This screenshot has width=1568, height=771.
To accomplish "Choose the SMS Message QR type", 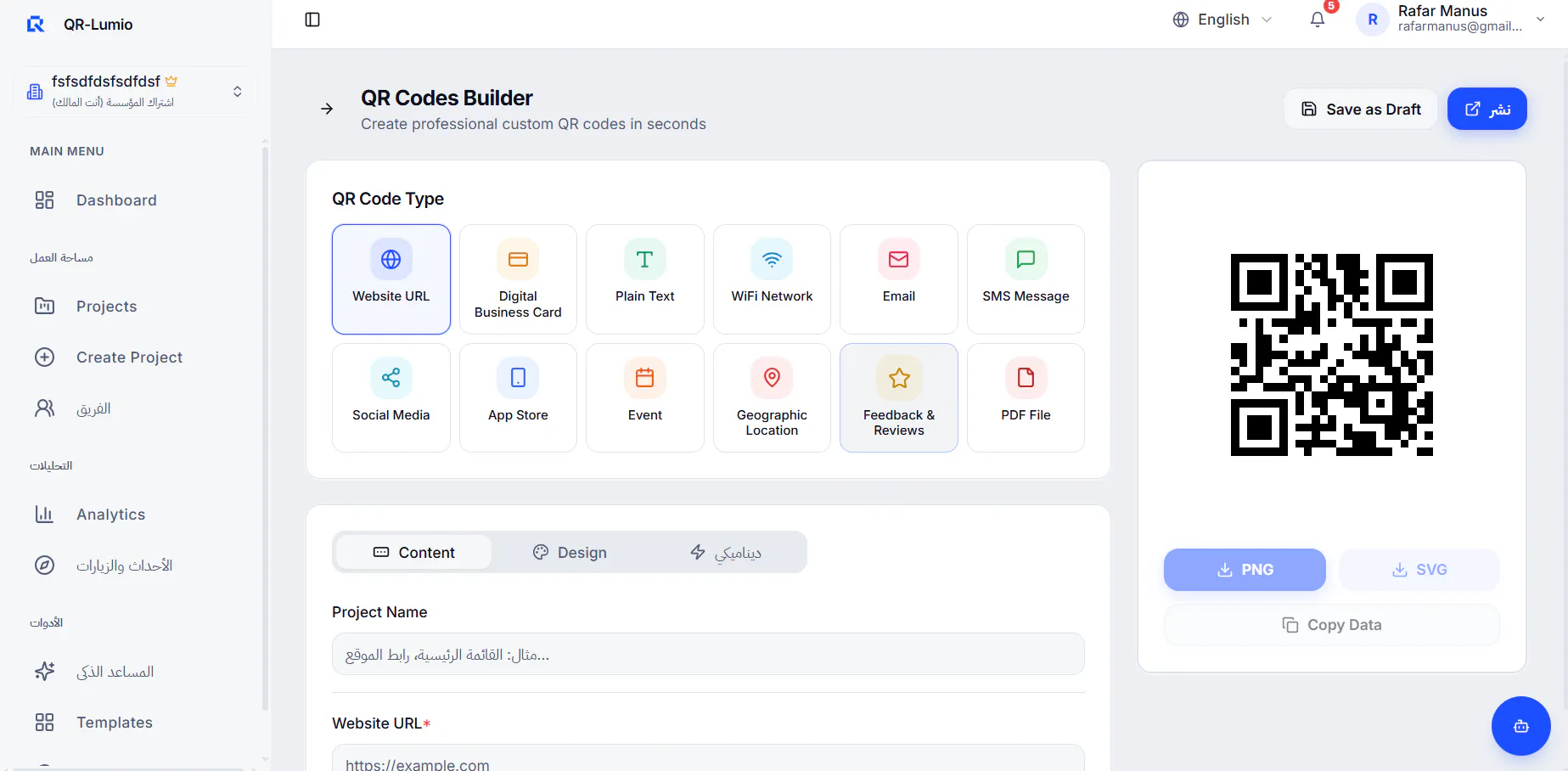I will pos(1026,279).
